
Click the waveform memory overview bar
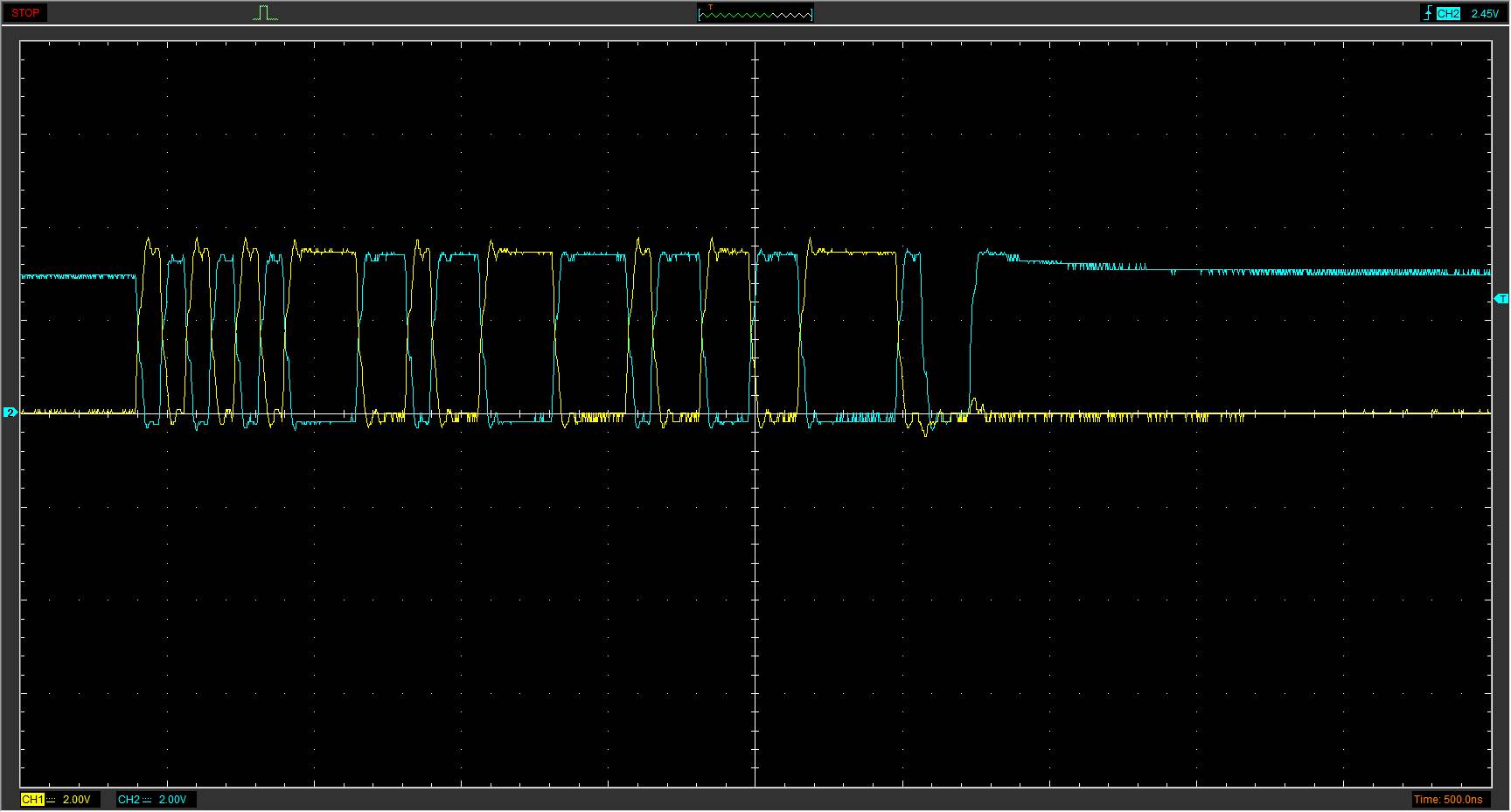pos(755,14)
